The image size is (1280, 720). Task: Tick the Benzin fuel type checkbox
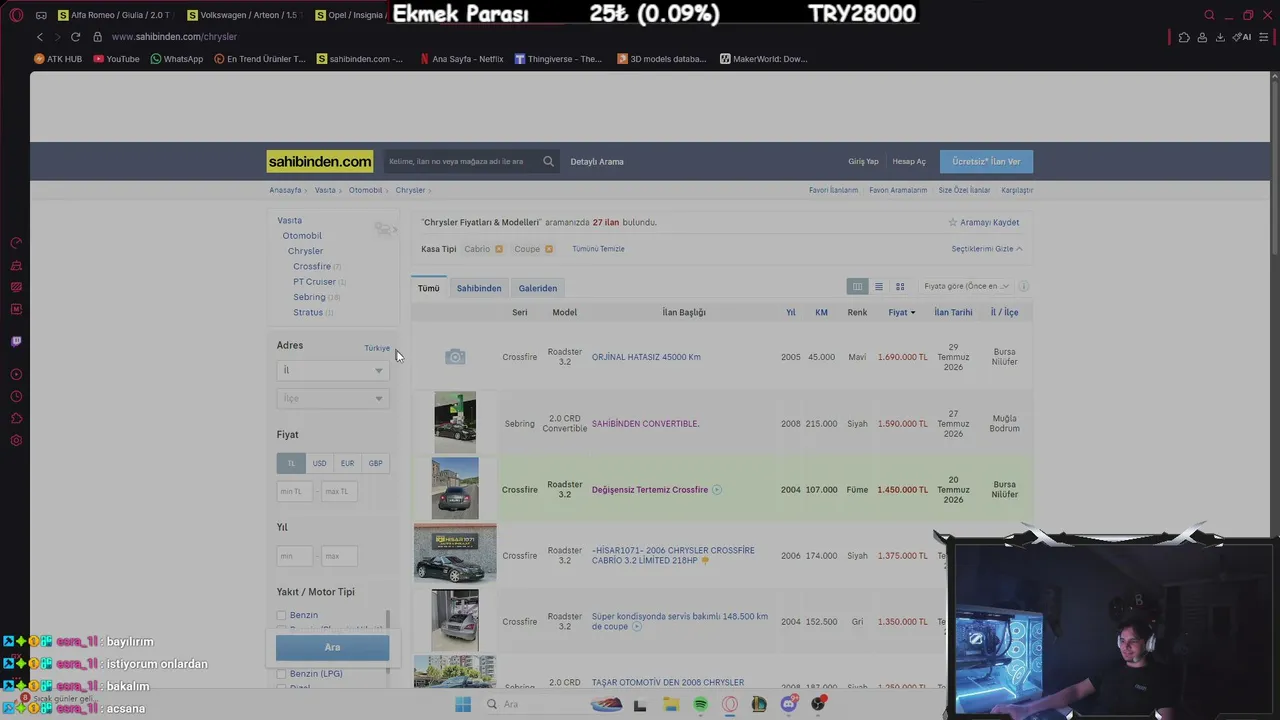click(281, 615)
